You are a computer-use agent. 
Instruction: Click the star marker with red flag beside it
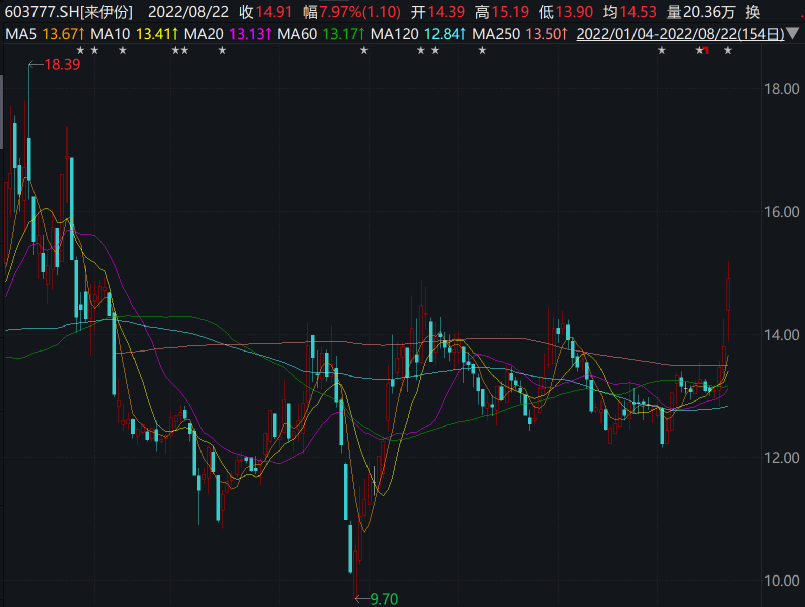pyautogui.click(x=700, y=51)
